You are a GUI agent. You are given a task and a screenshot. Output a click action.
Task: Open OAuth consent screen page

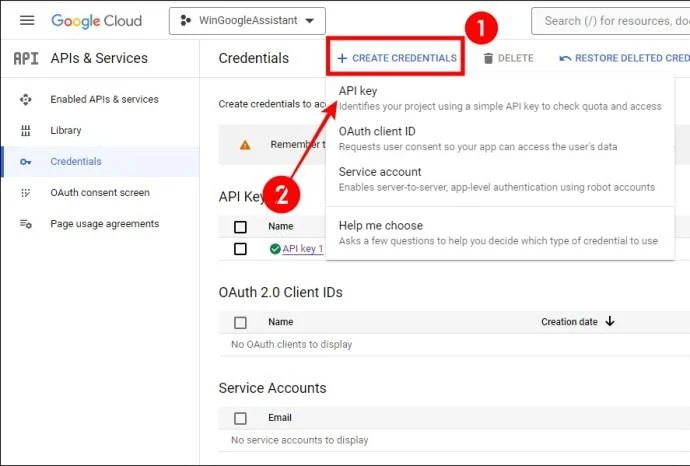[x=100, y=193]
